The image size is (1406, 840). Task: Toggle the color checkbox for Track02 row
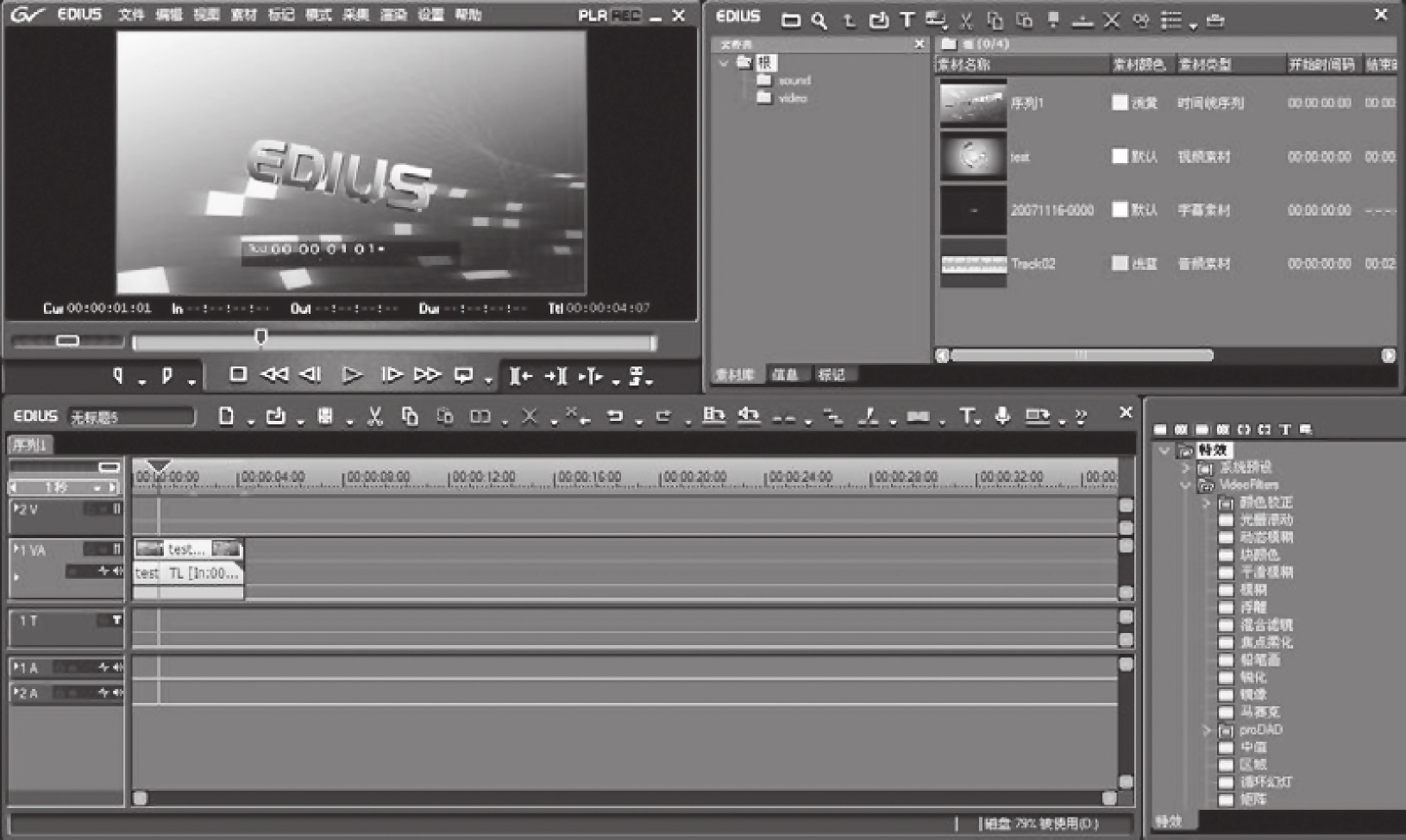click(x=1120, y=263)
